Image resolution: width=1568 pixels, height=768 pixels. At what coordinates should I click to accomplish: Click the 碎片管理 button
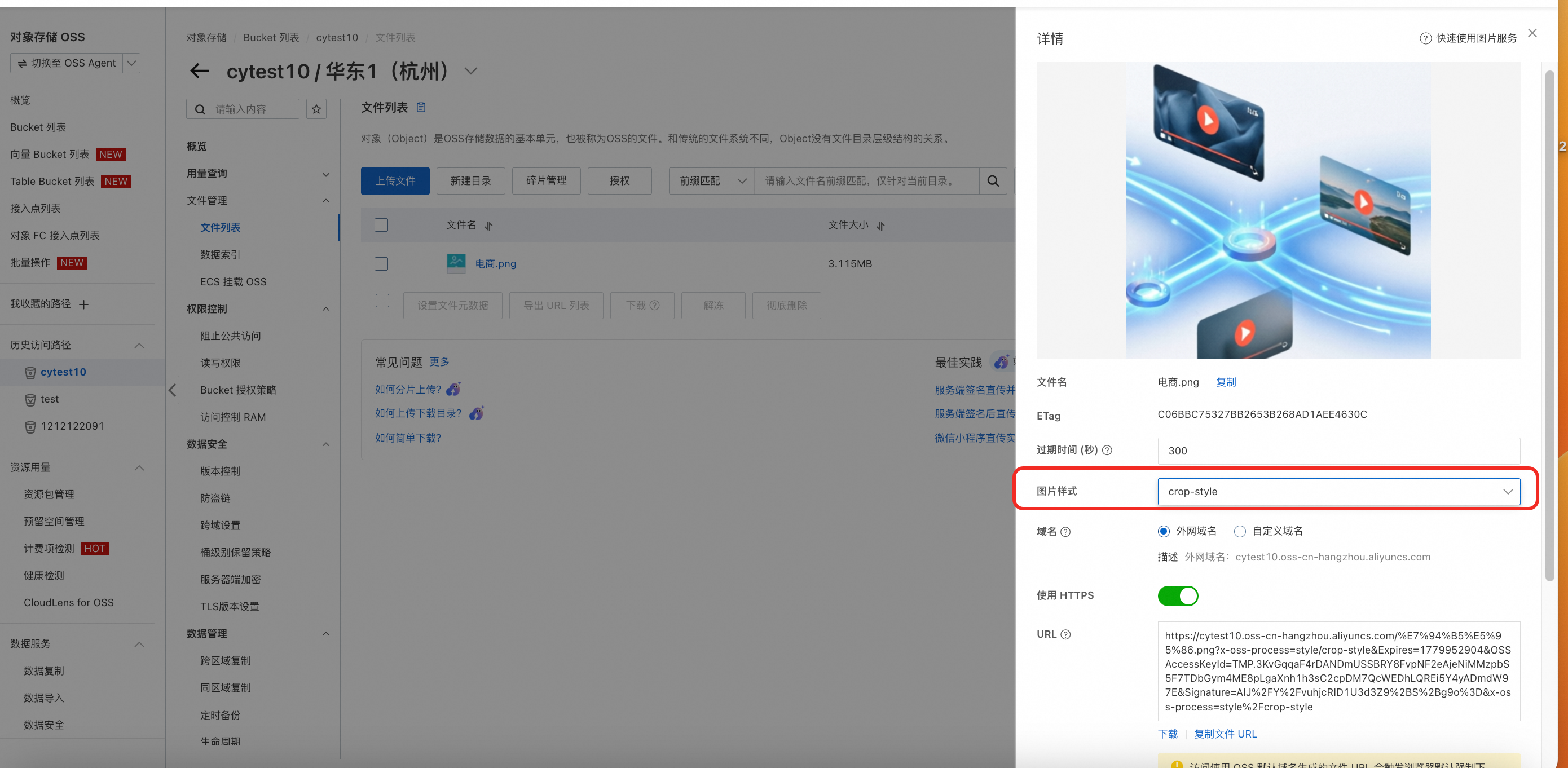pos(546,181)
